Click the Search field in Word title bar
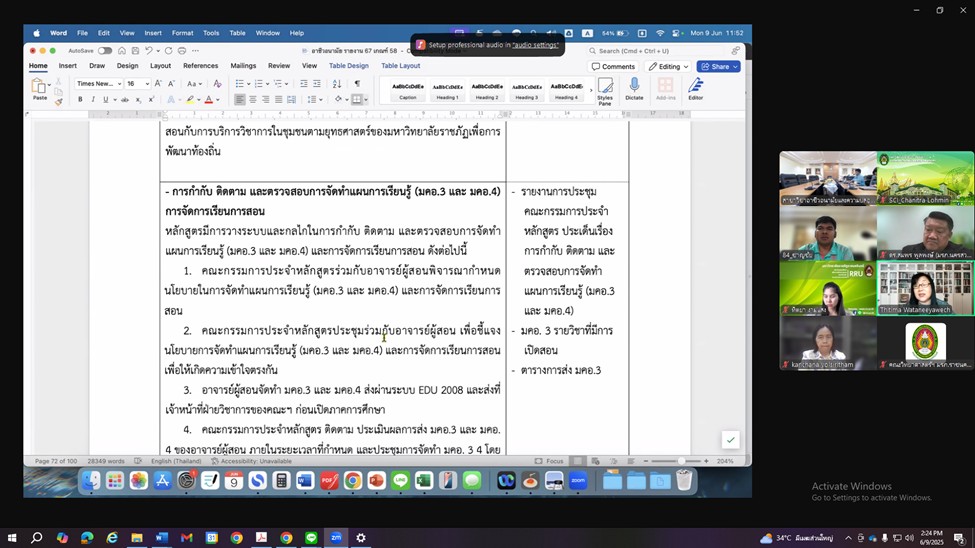Screen dimensions: 975x548 click(x=660, y=51)
